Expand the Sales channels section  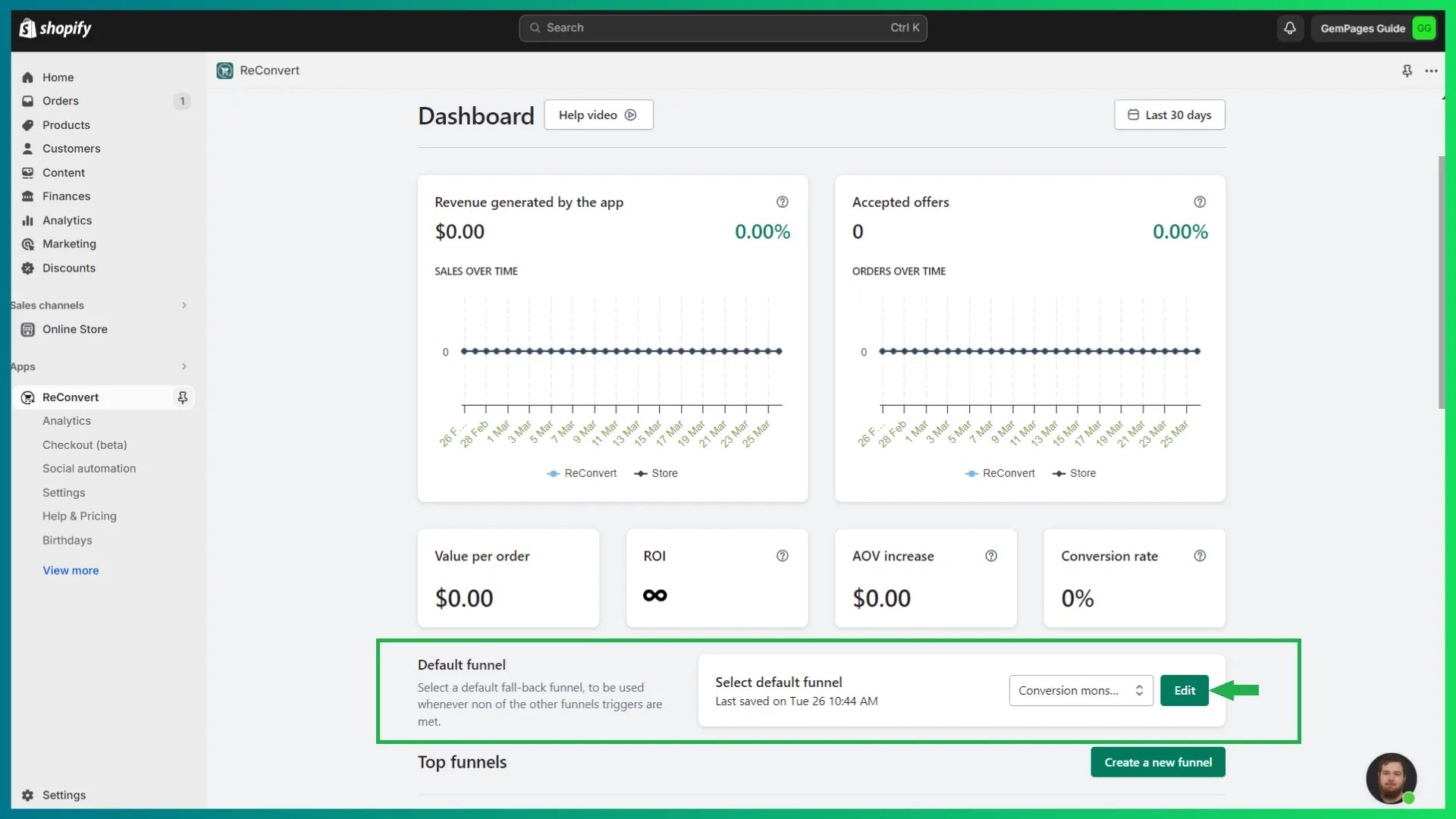point(183,305)
